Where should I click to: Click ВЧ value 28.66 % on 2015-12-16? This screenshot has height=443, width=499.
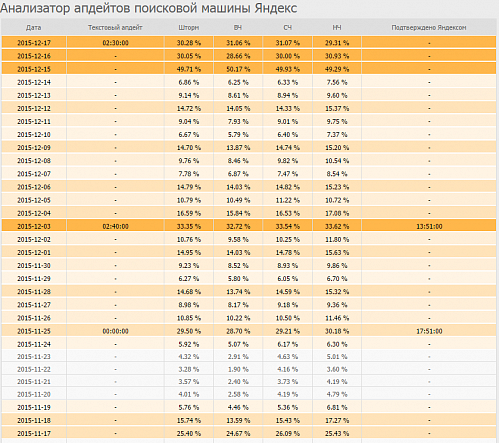238,56
